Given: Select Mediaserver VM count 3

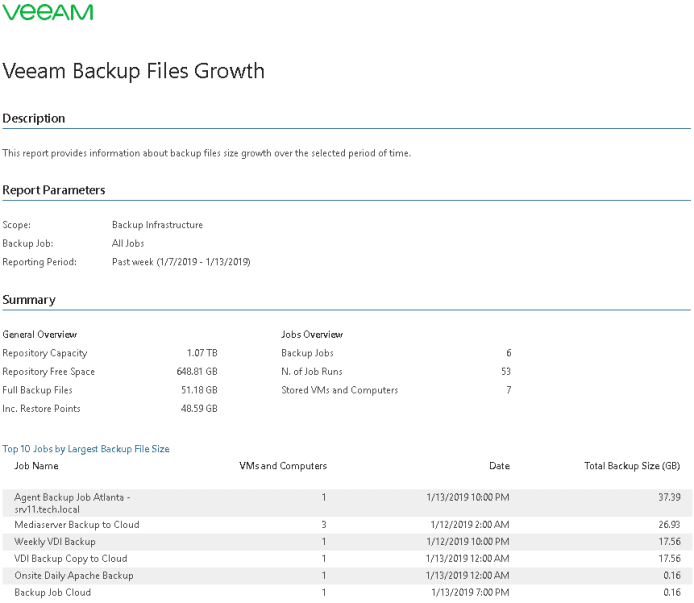Looking at the screenshot, I should [x=324, y=525].
